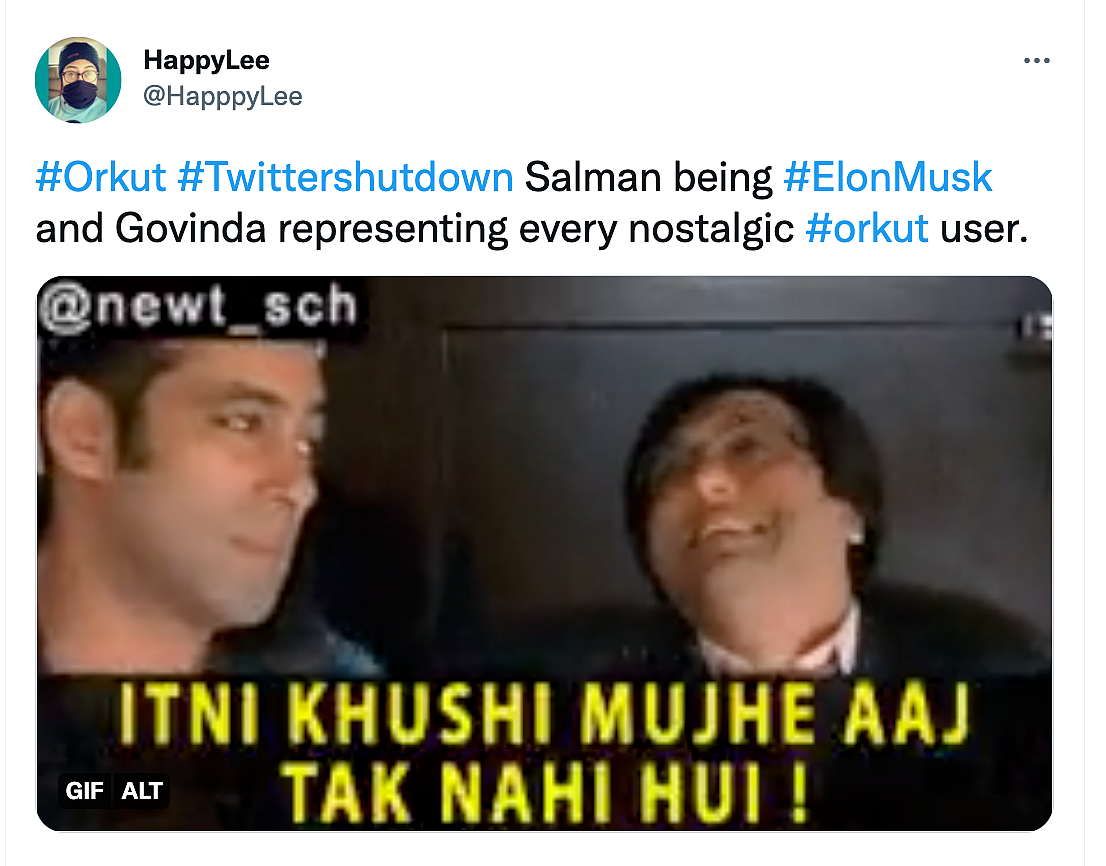Click the word 'user.' ending the tweet

click(984, 228)
